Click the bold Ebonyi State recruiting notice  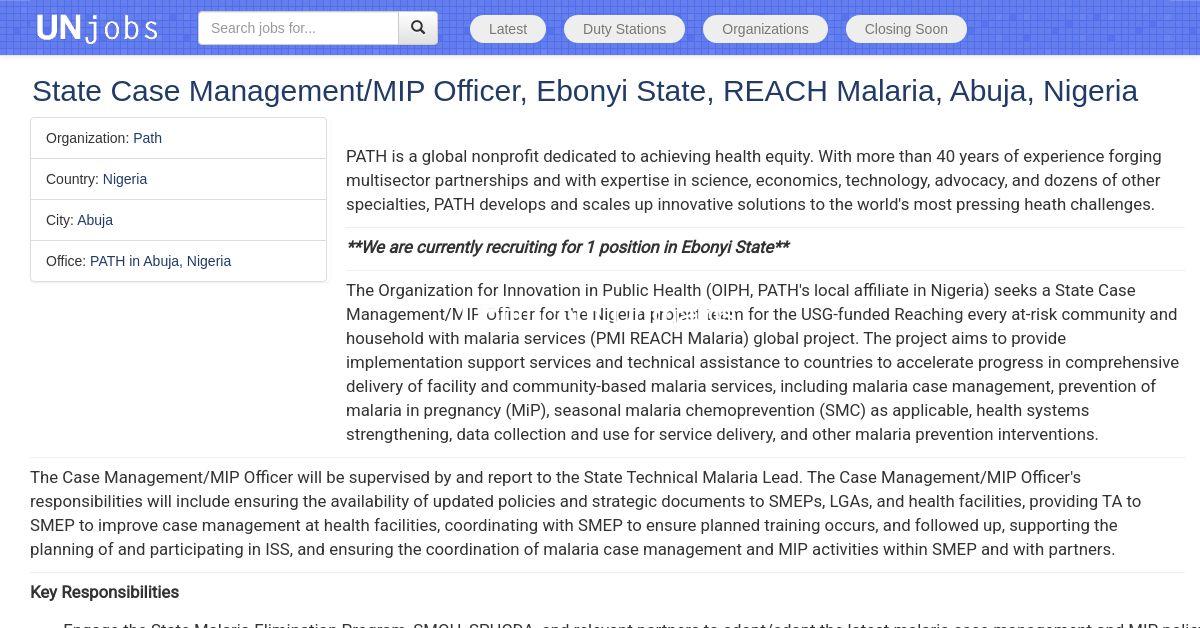coord(567,247)
